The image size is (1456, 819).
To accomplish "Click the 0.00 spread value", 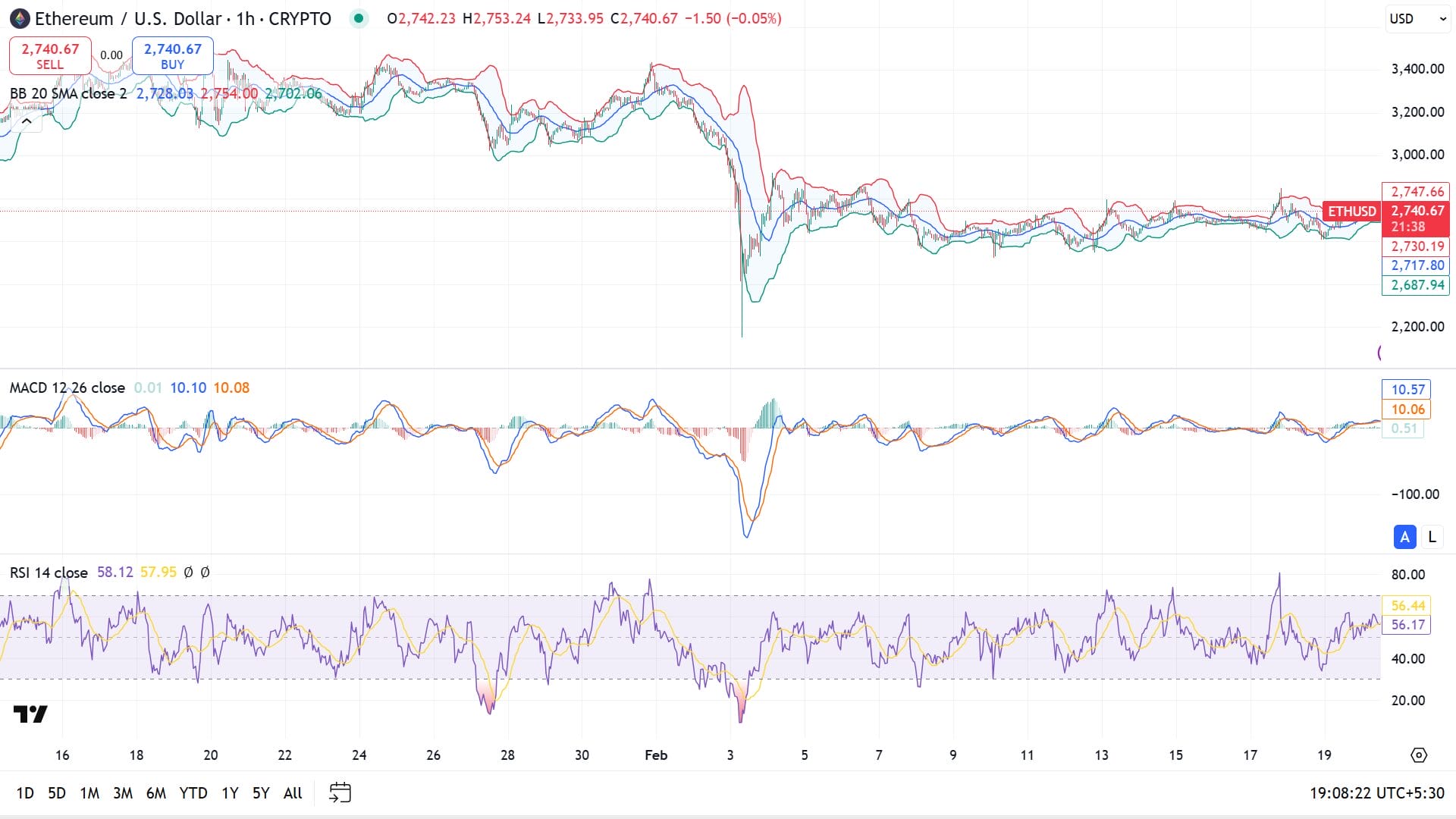I will pos(111,55).
